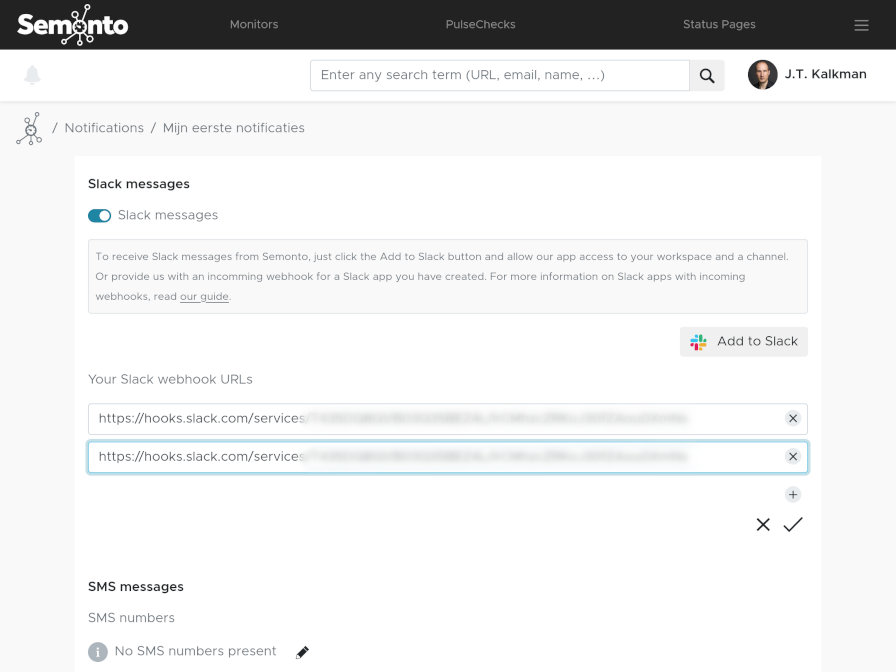896x672 pixels.
Task: Click the search magnifier icon
Action: click(707, 75)
